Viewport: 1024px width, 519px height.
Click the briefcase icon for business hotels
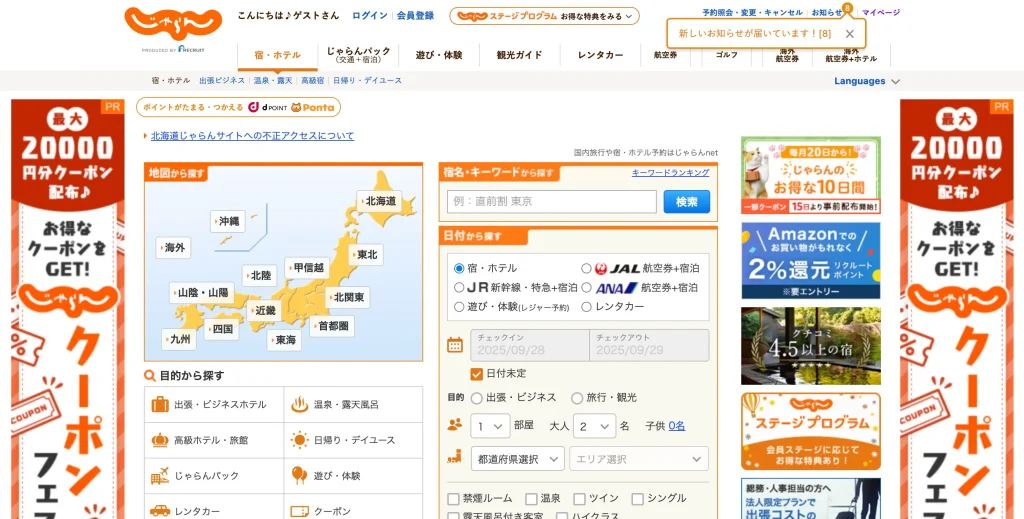(160, 405)
